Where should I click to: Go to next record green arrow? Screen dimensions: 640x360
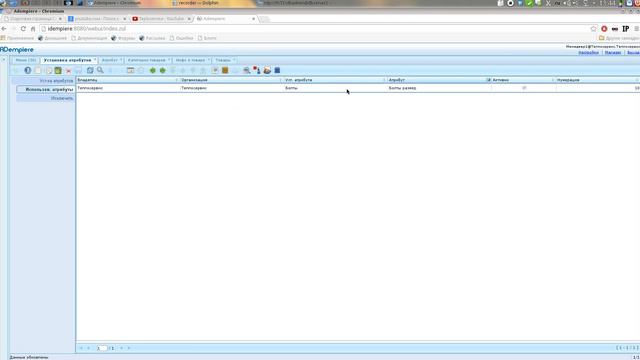pos(162,70)
